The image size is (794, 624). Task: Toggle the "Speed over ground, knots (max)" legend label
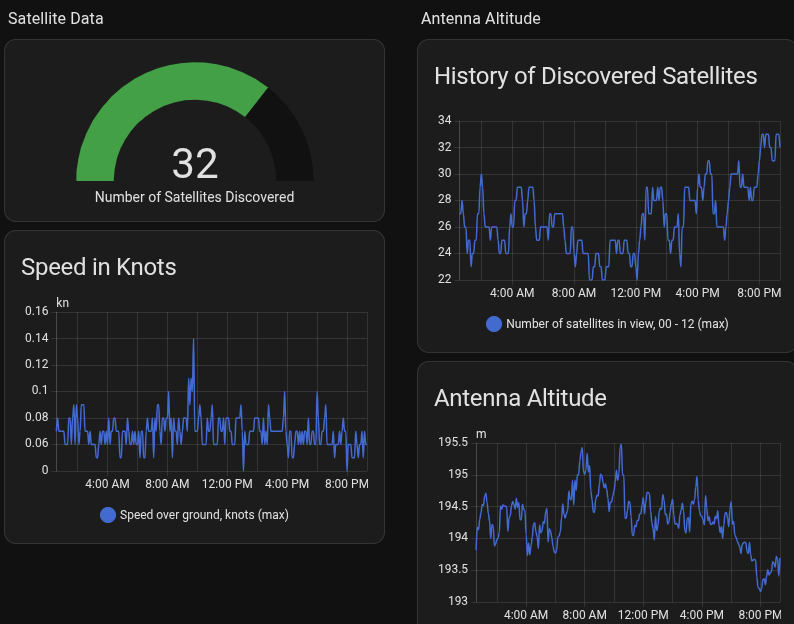click(204, 515)
